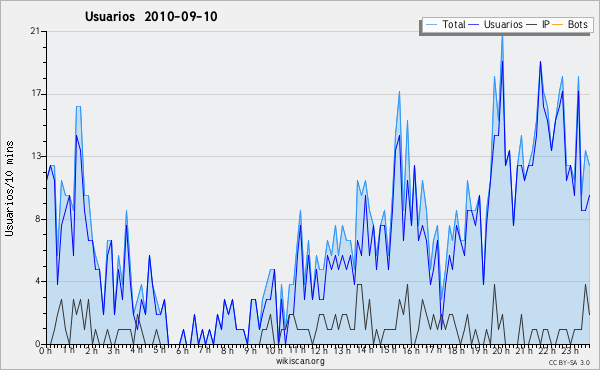
Task: Click the "13 h" x-axis label
Action: click(x=342, y=351)
